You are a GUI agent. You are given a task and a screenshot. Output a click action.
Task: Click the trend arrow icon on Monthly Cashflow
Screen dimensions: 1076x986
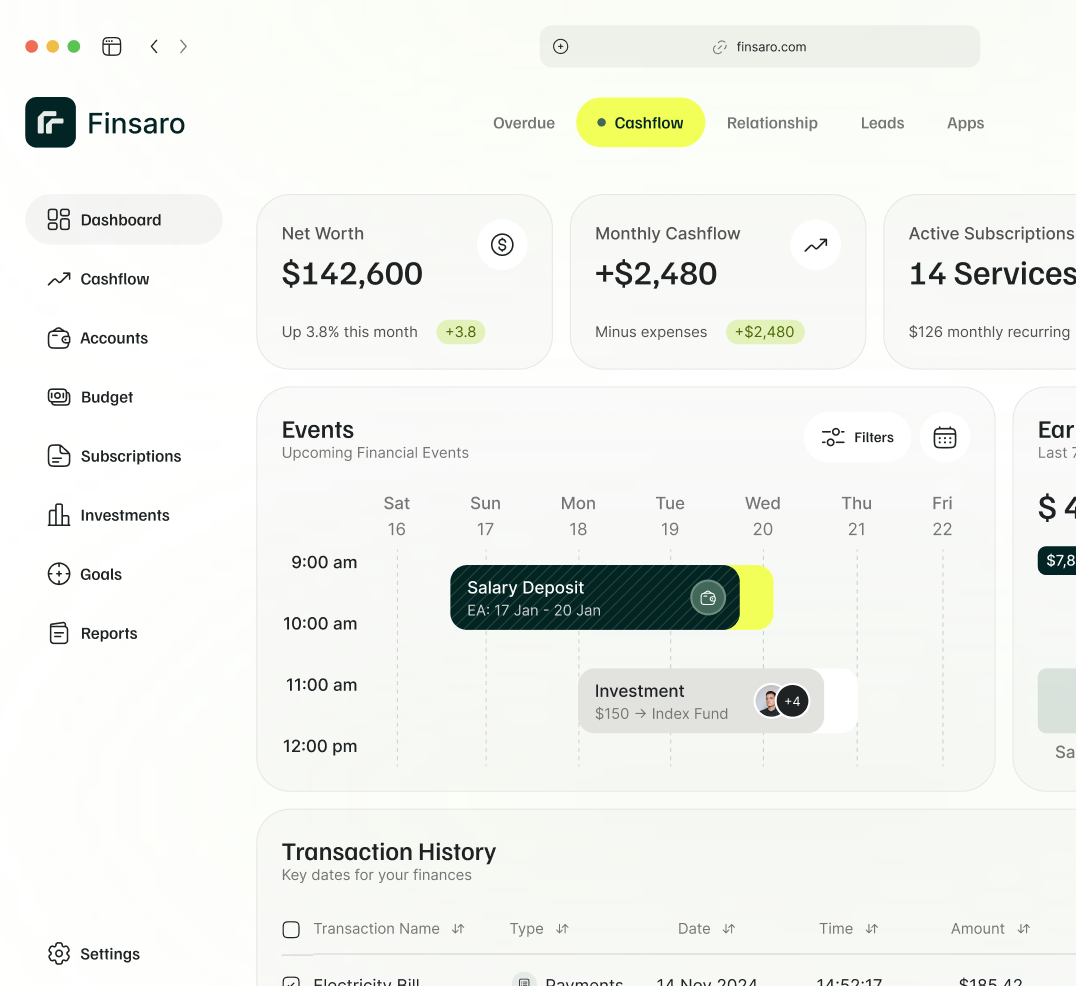(x=815, y=244)
